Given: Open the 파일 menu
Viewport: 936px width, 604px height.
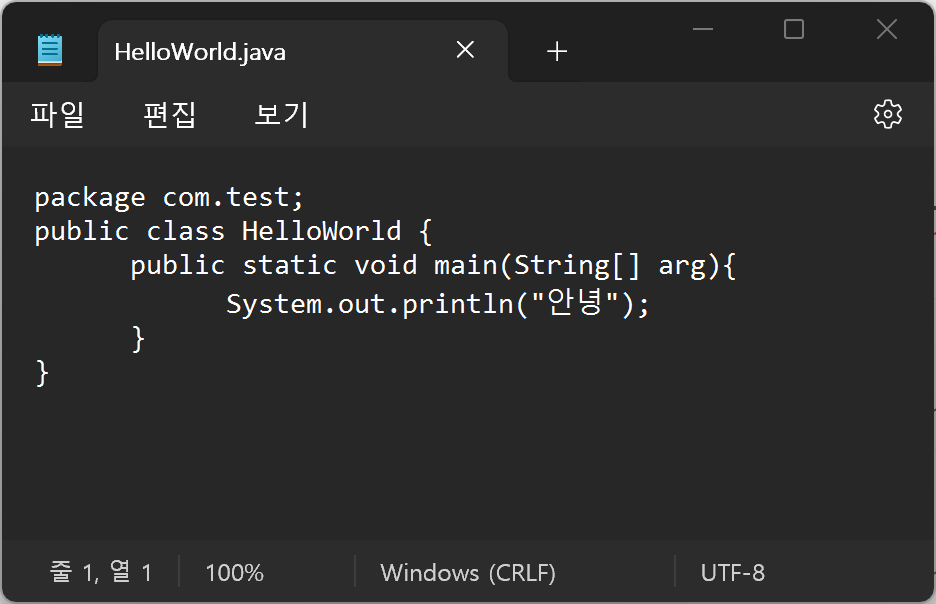Looking at the screenshot, I should (x=57, y=114).
